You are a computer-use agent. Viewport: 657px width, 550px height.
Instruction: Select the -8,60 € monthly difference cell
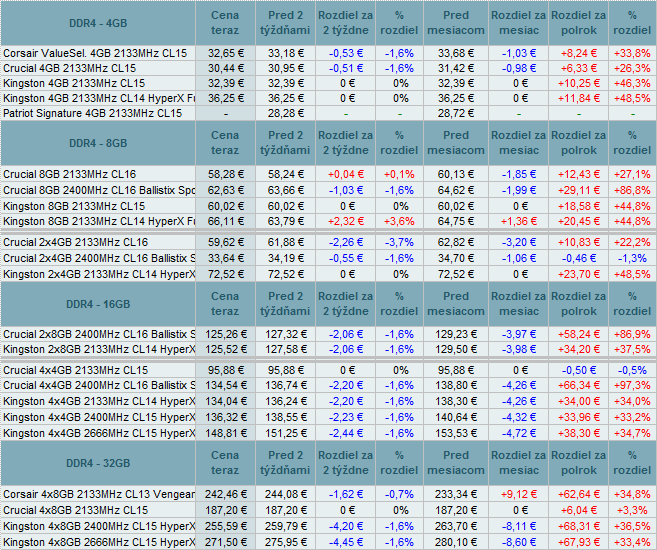[x=518, y=542]
